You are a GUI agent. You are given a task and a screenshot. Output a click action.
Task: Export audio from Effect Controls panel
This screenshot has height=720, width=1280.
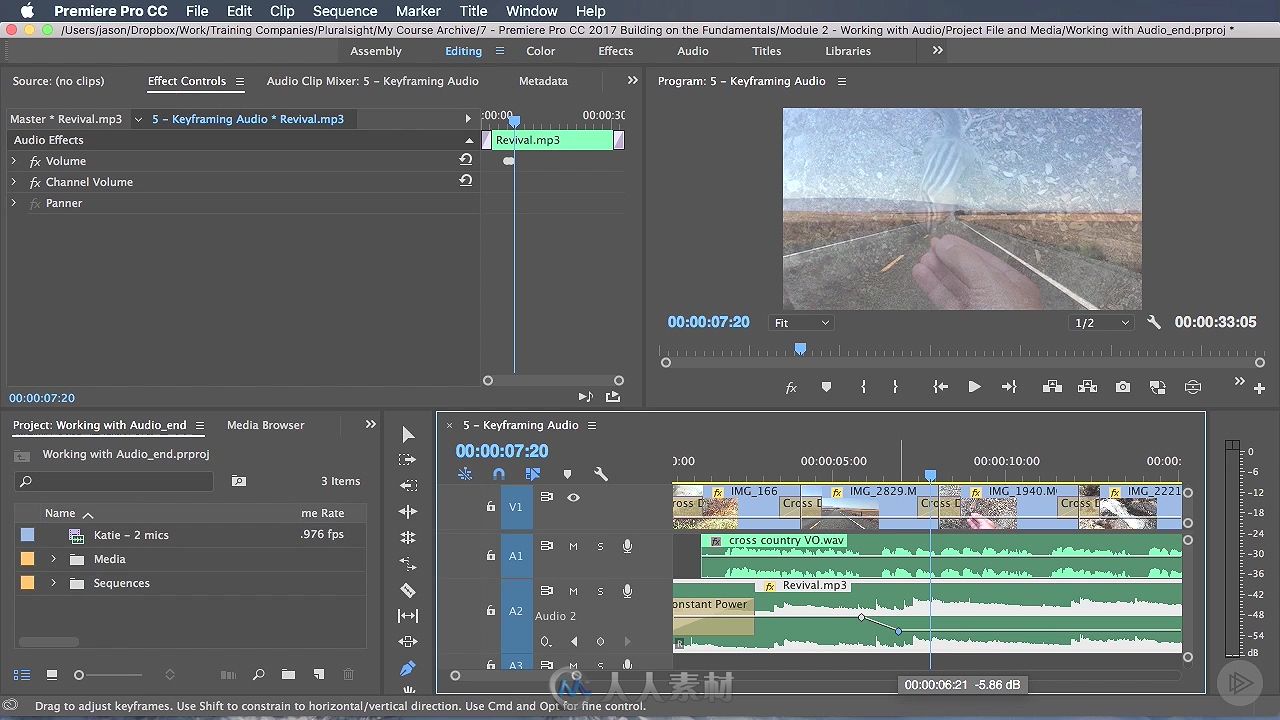pyautogui.click(x=612, y=397)
